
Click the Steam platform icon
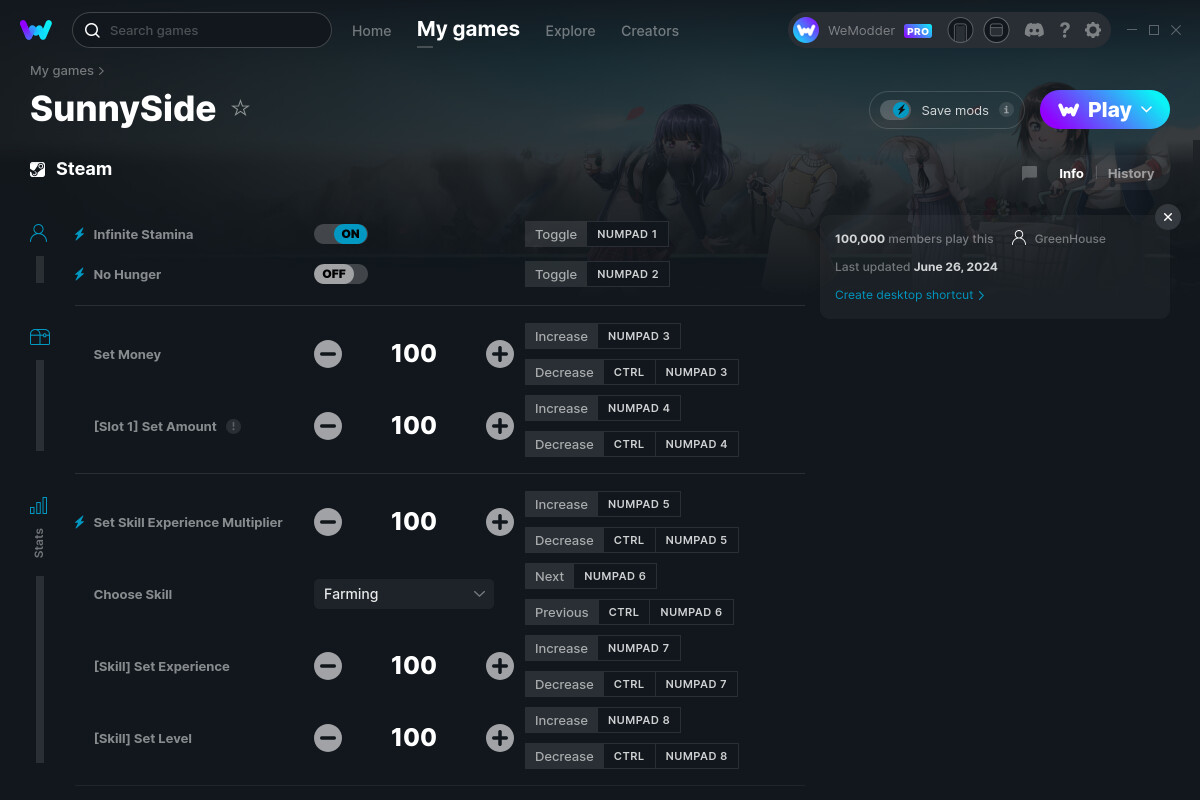[x=38, y=168]
